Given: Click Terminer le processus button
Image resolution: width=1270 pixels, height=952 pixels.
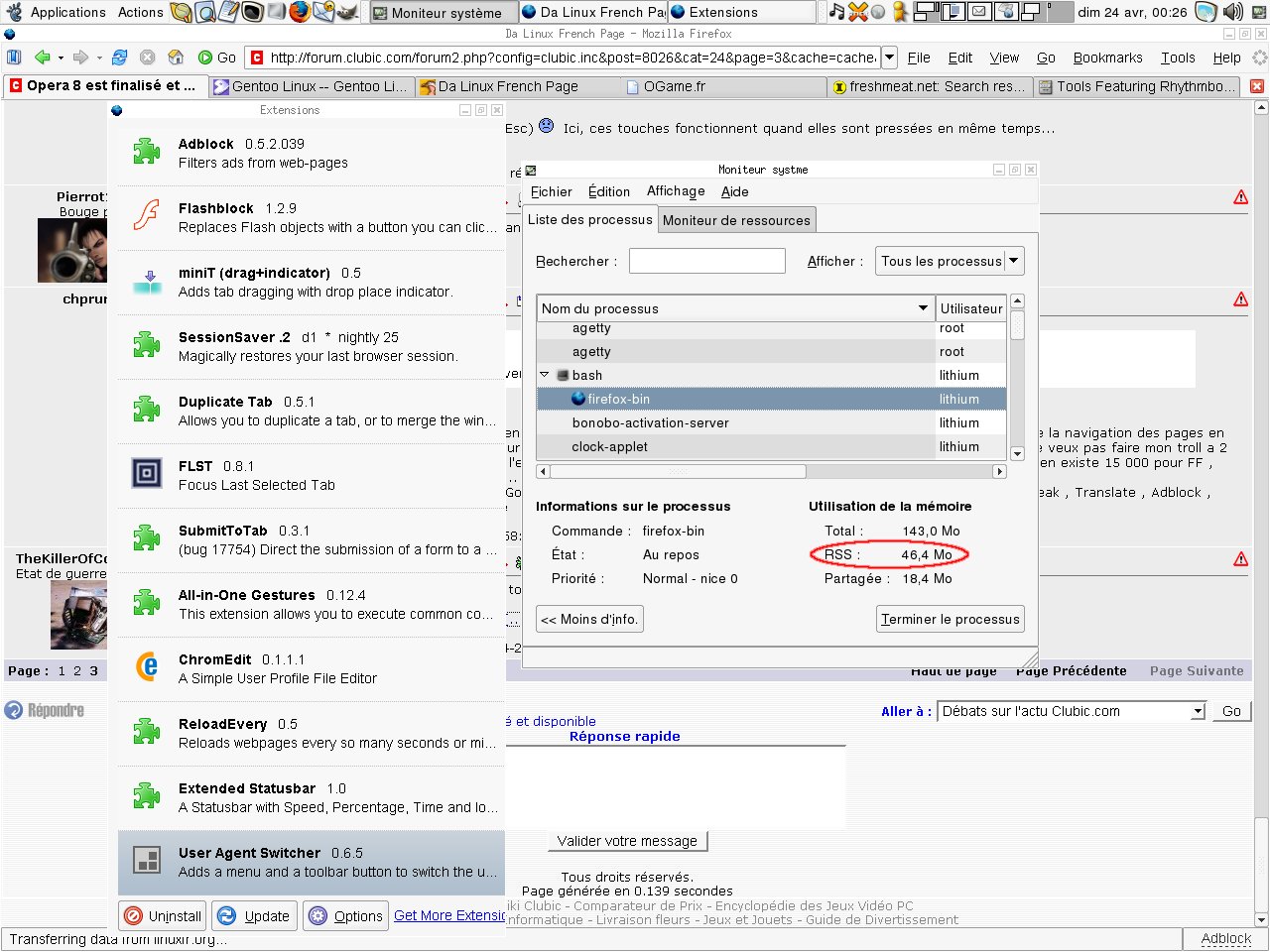Looking at the screenshot, I should 951,619.
